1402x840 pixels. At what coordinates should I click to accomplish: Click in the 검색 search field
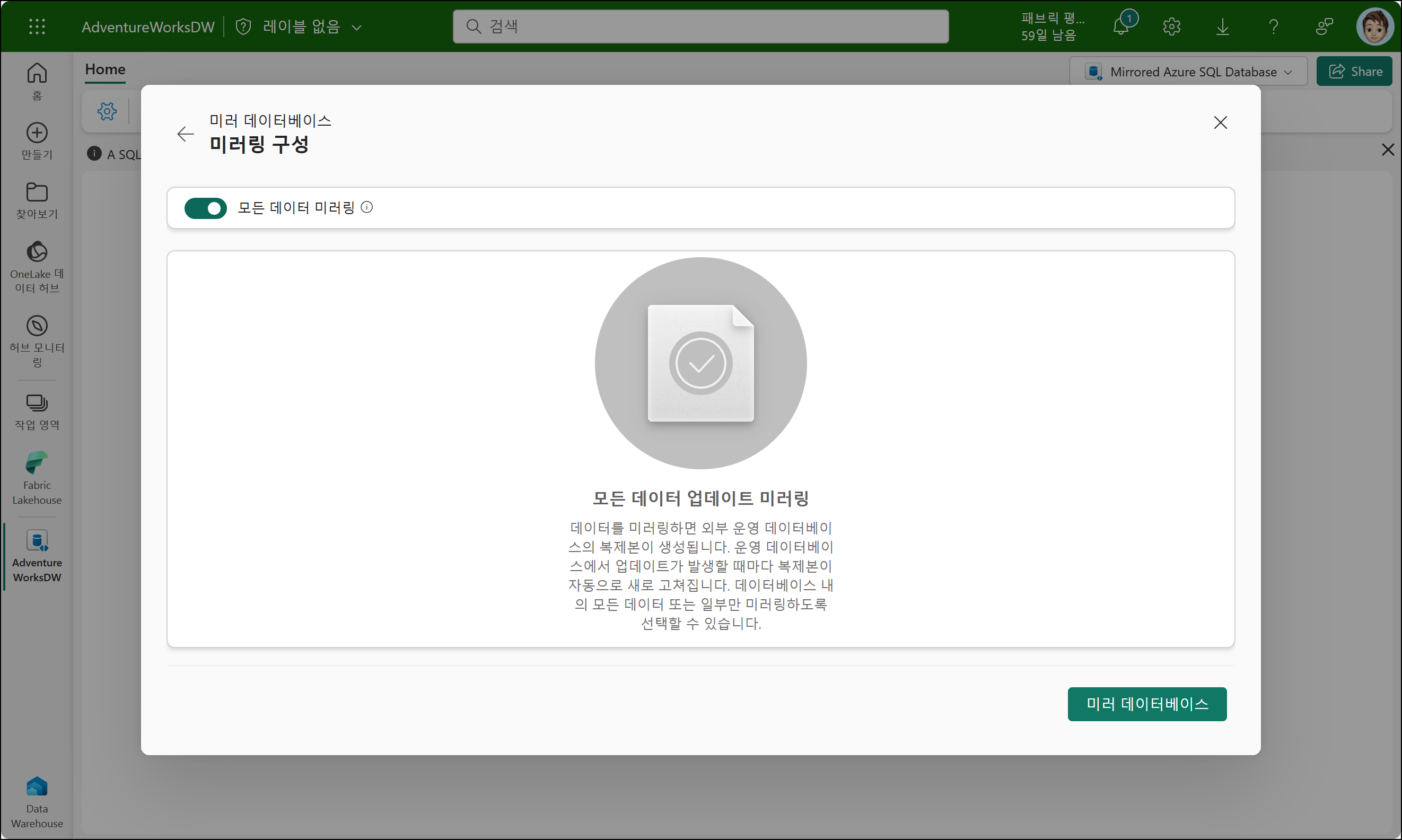700,27
